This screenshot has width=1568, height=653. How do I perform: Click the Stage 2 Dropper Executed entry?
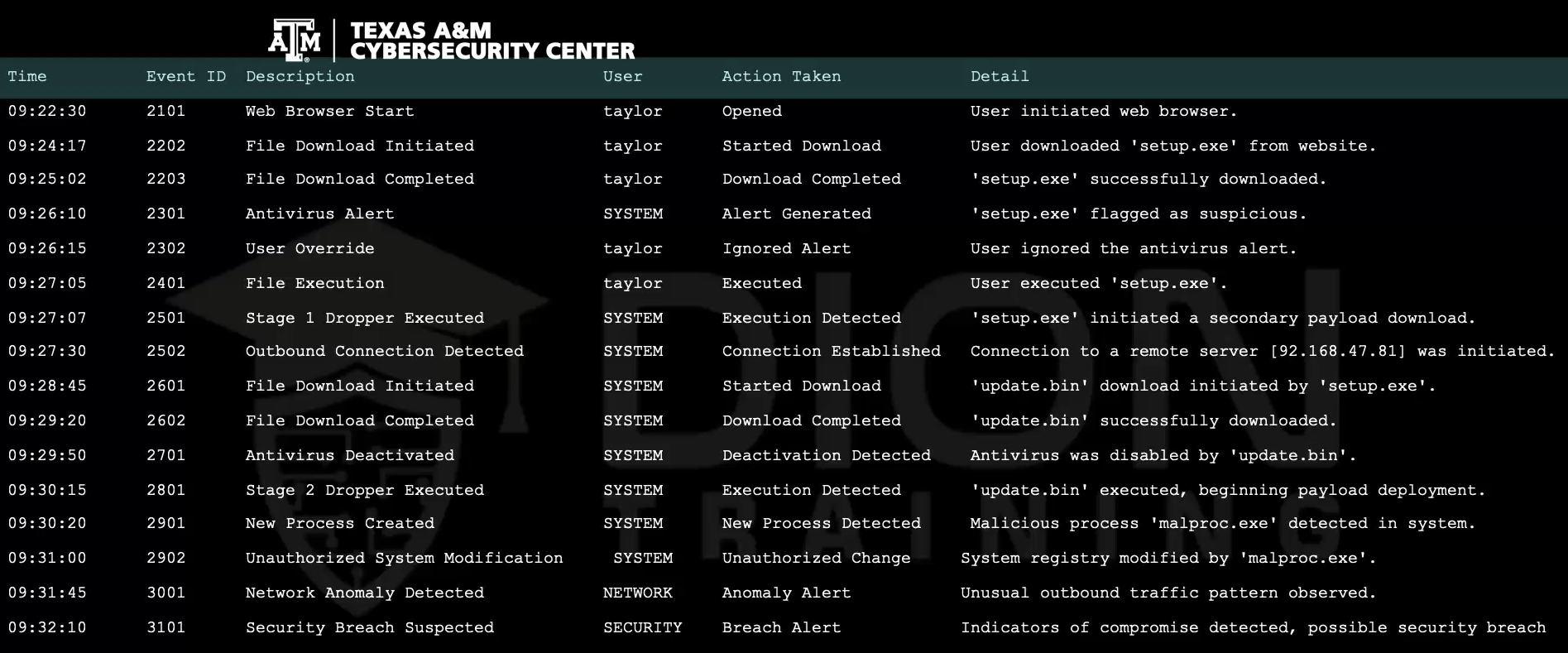tap(364, 490)
